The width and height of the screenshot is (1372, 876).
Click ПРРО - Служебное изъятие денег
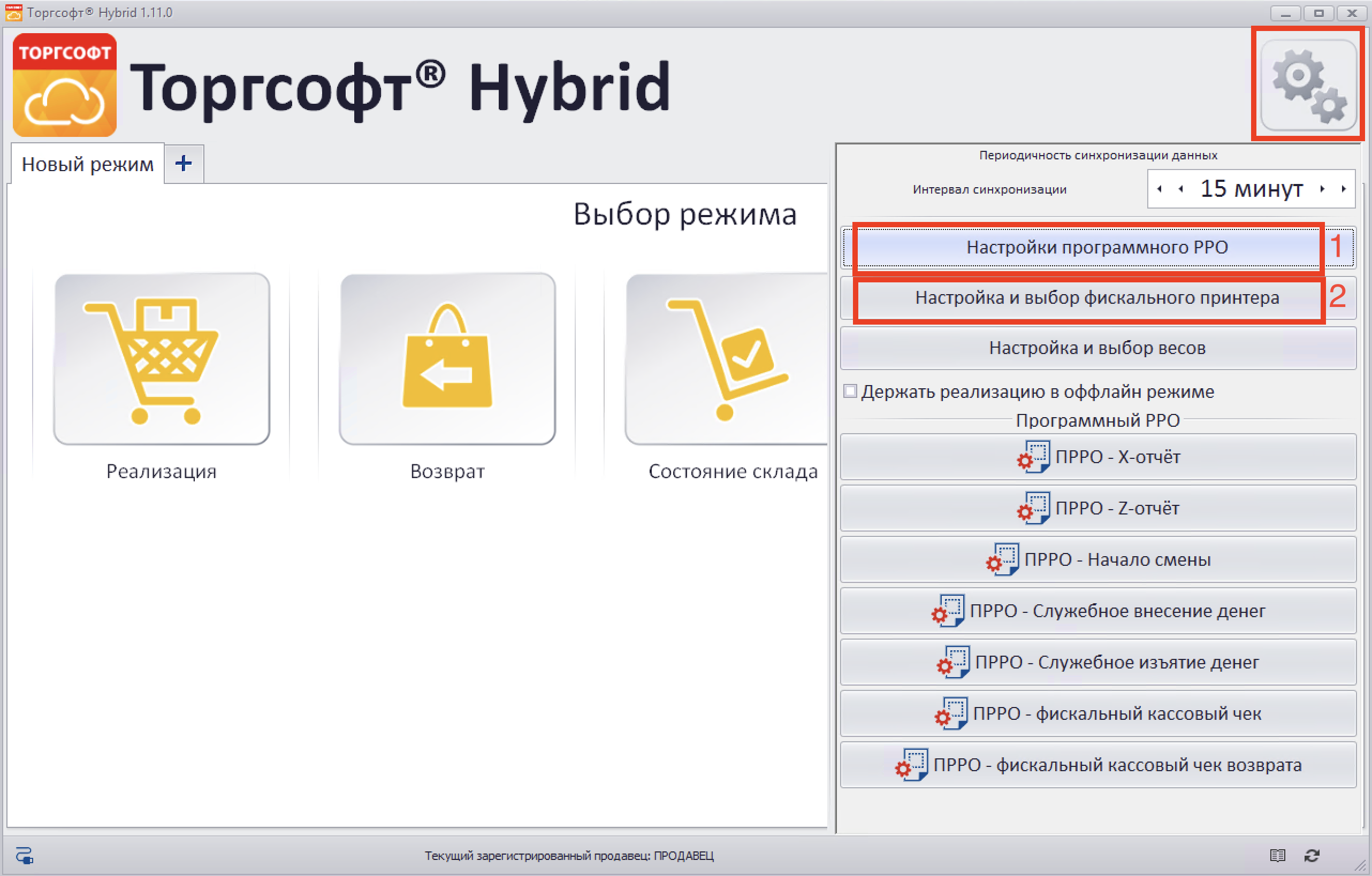[1097, 662]
